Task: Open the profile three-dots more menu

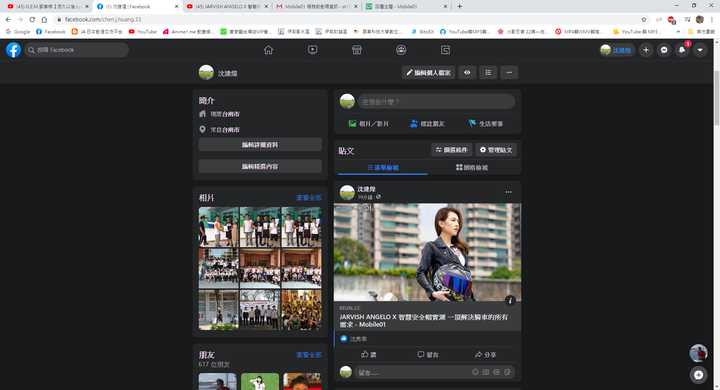Action: pyautogui.click(x=509, y=73)
